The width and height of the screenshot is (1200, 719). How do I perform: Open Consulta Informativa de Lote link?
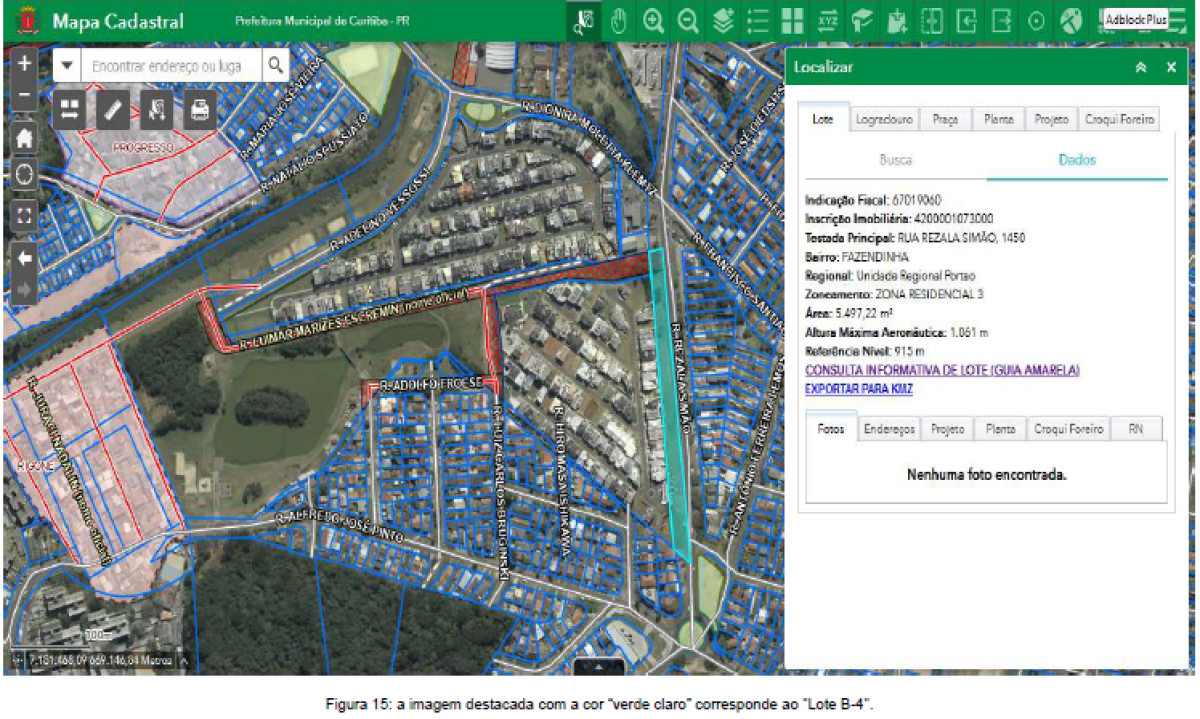[942, 370]
